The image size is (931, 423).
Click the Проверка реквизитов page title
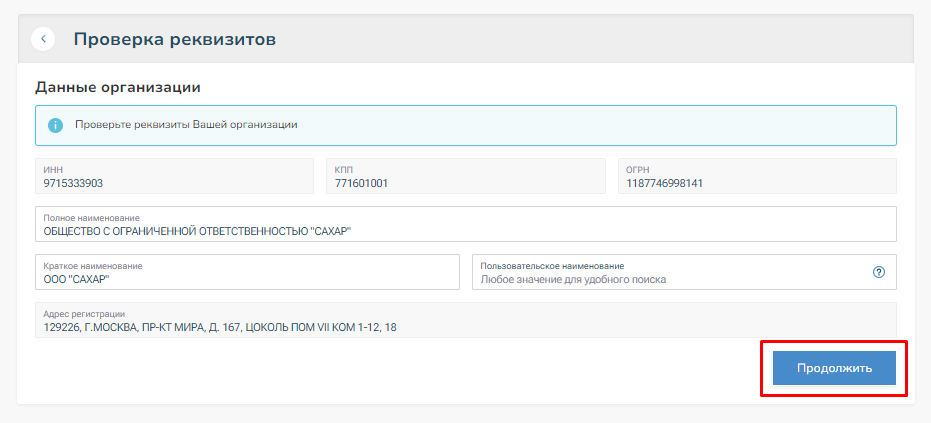tap(174, 40)
